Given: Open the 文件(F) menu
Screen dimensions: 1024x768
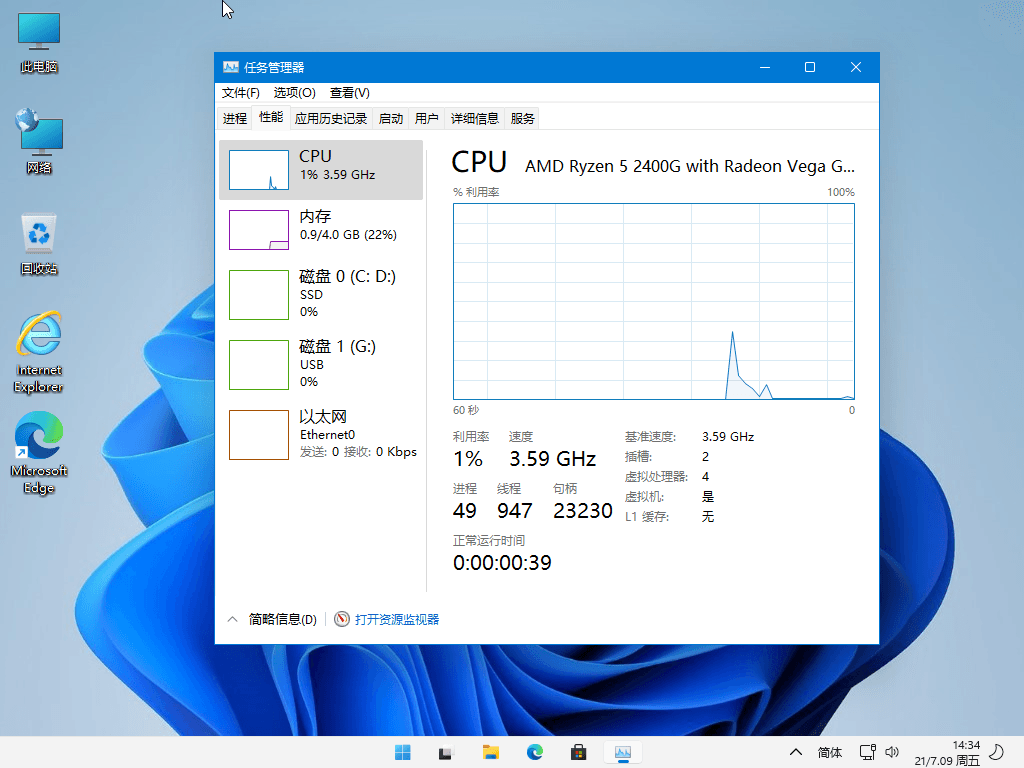Looking at the screenshot, I should click(240, 93).
